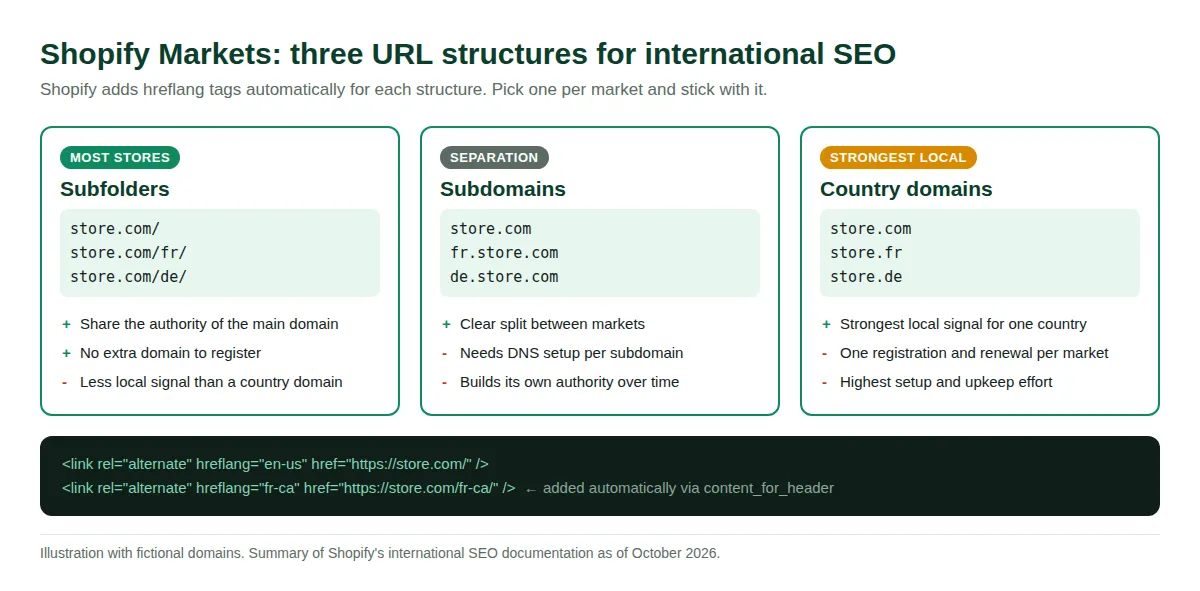Image resolution: width=1200 pixels, height=591 pixels.
Task: Click 'Share the authority of the main domain'
Action: pos(209,324)
